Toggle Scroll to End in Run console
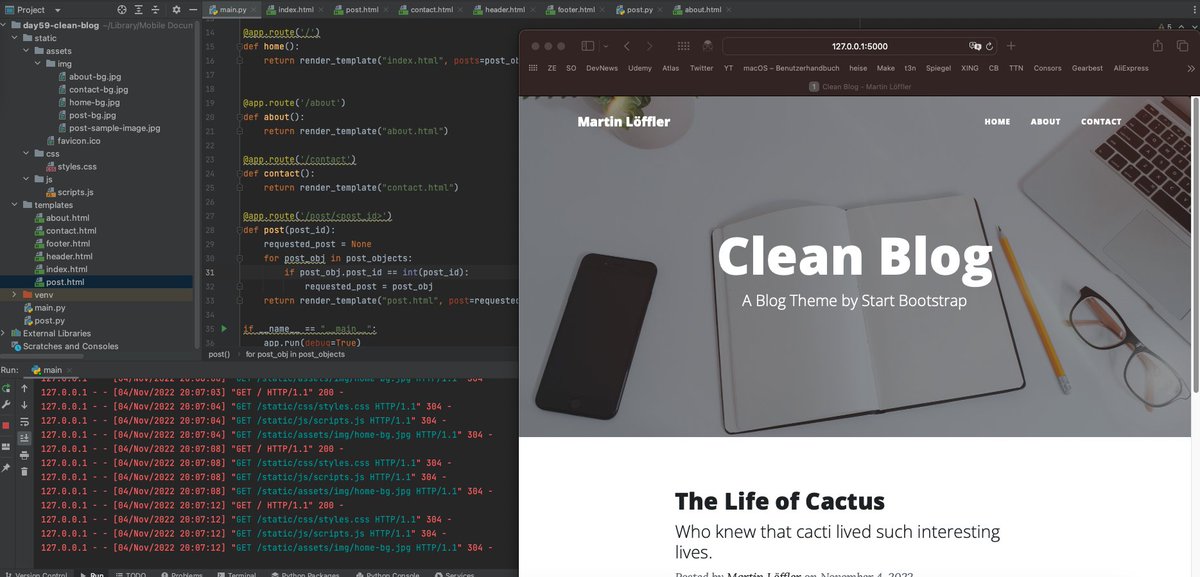This screenshot has height=577, width=1200. (x=24, y=438)
